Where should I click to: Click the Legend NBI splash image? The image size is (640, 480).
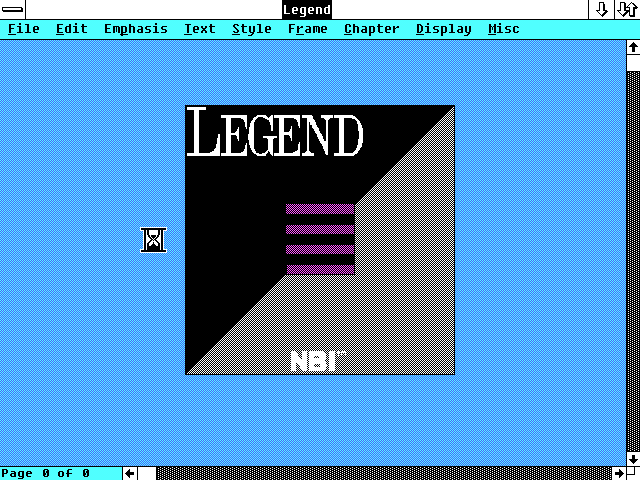click(x=320, y=240)
